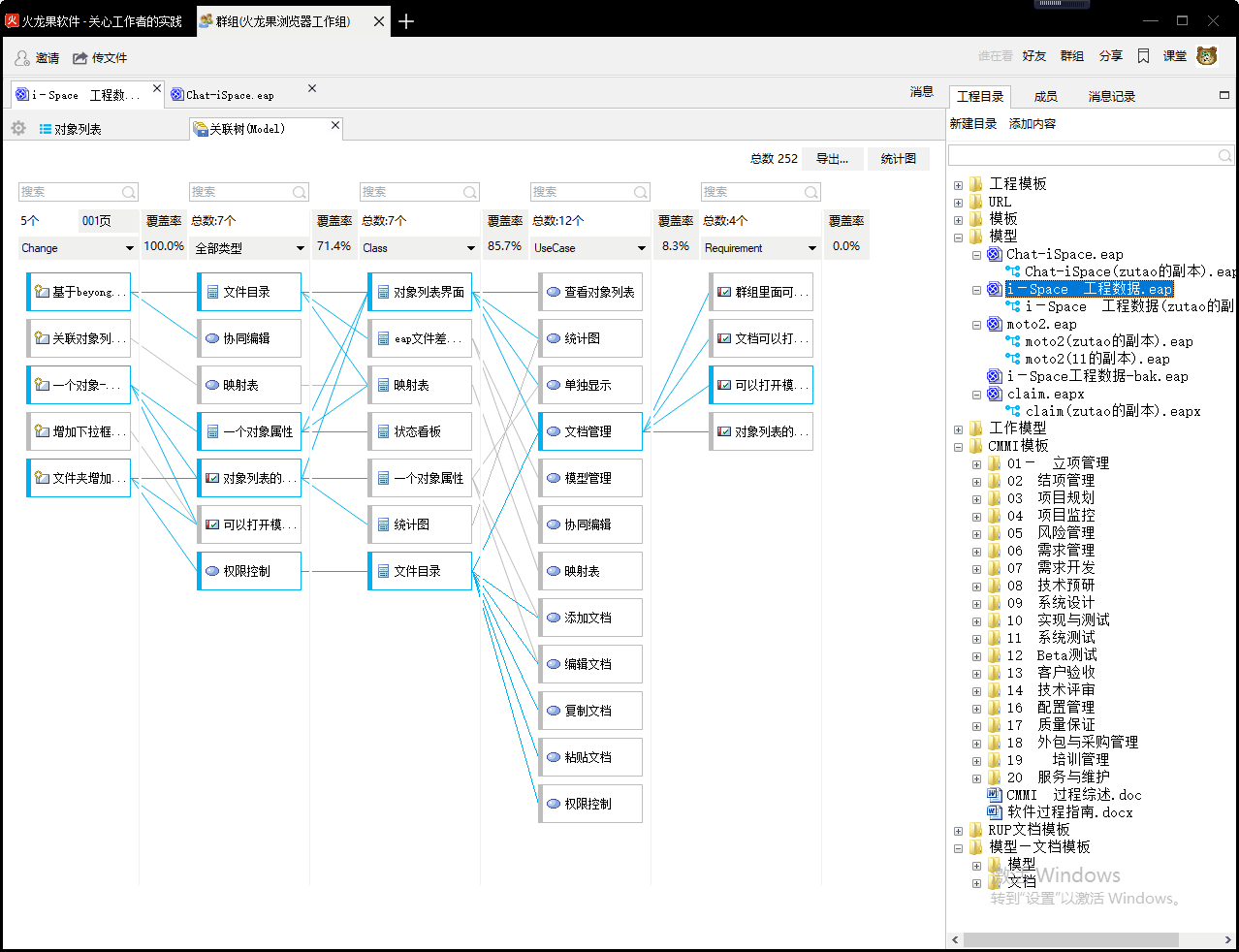This screenshot has width=1239, height=952.
Task: Click the 邀请 invite icon
Action: click(x=21, y=57)
